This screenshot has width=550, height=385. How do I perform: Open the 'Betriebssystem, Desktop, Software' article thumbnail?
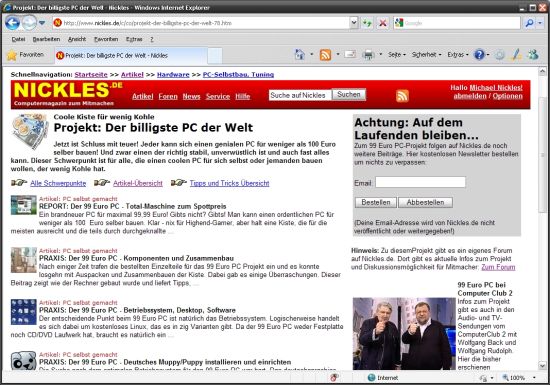point(24,312)
